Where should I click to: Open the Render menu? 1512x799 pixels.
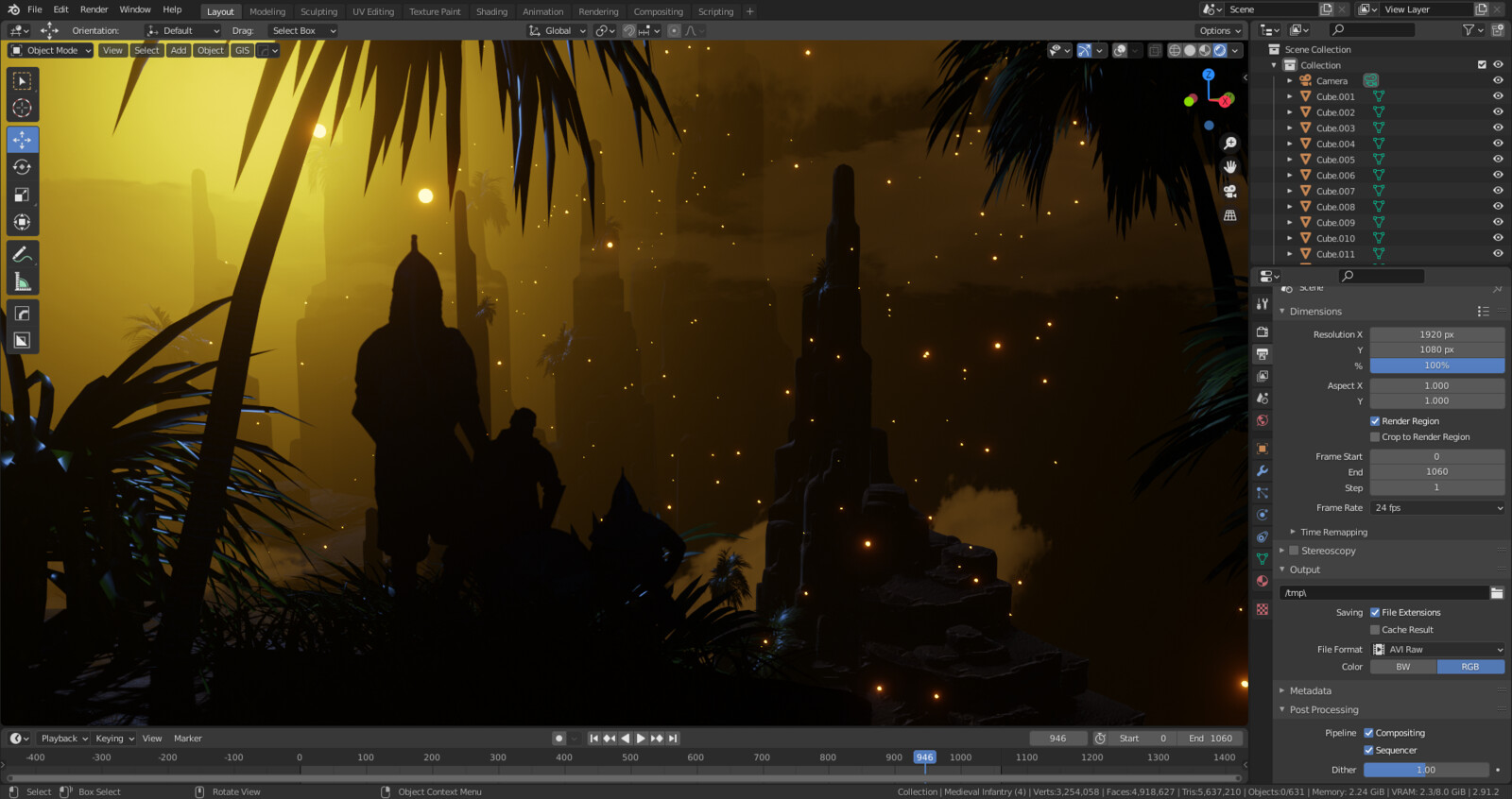click(94, 9)
